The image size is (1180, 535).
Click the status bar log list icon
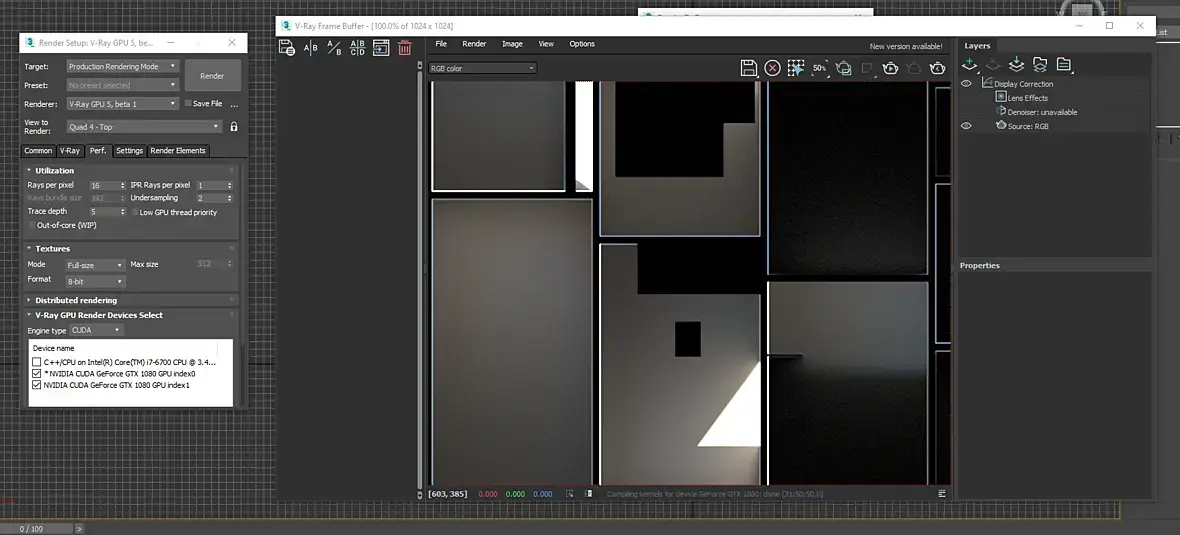click(941, 494)
